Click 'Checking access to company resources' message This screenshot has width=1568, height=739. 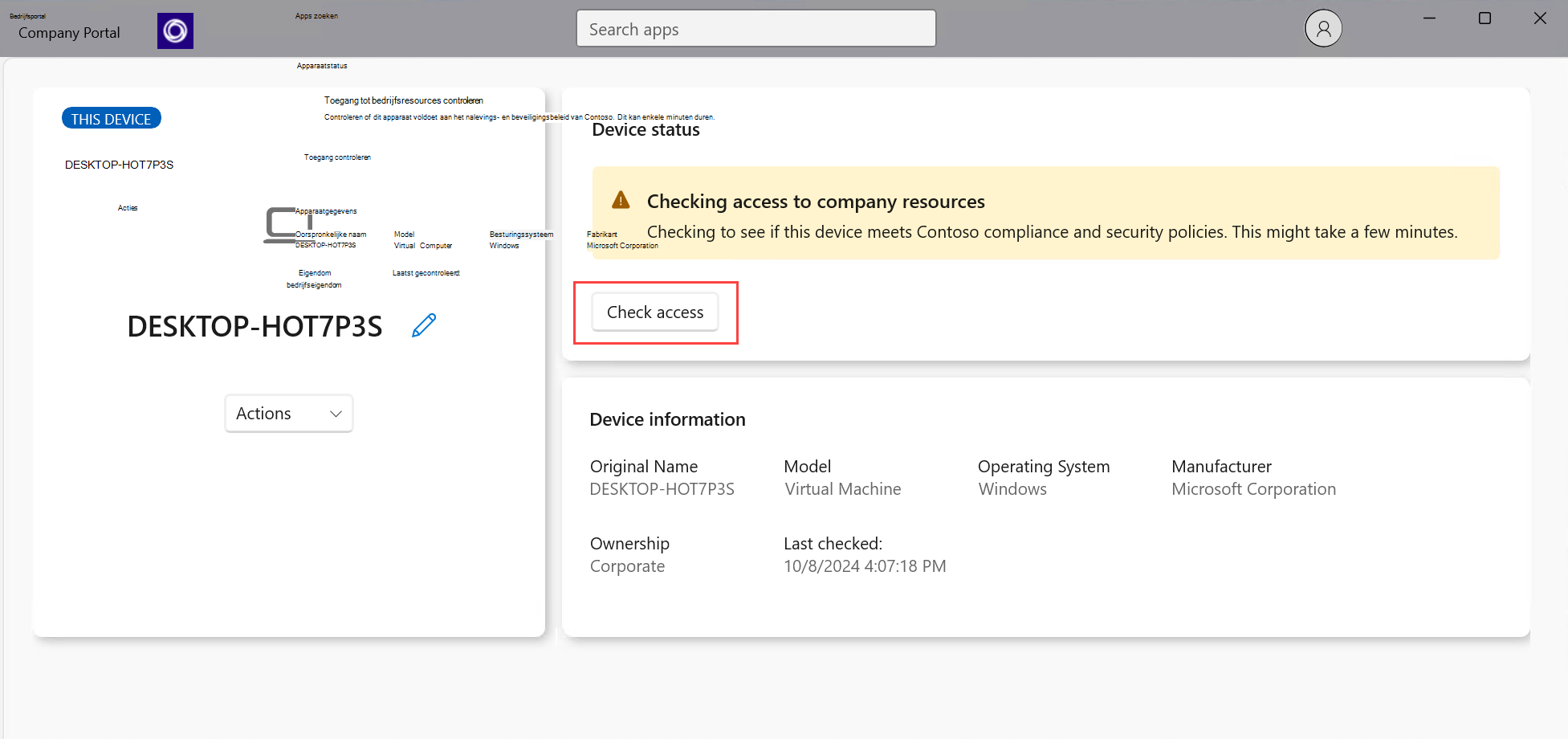point(816,202)
